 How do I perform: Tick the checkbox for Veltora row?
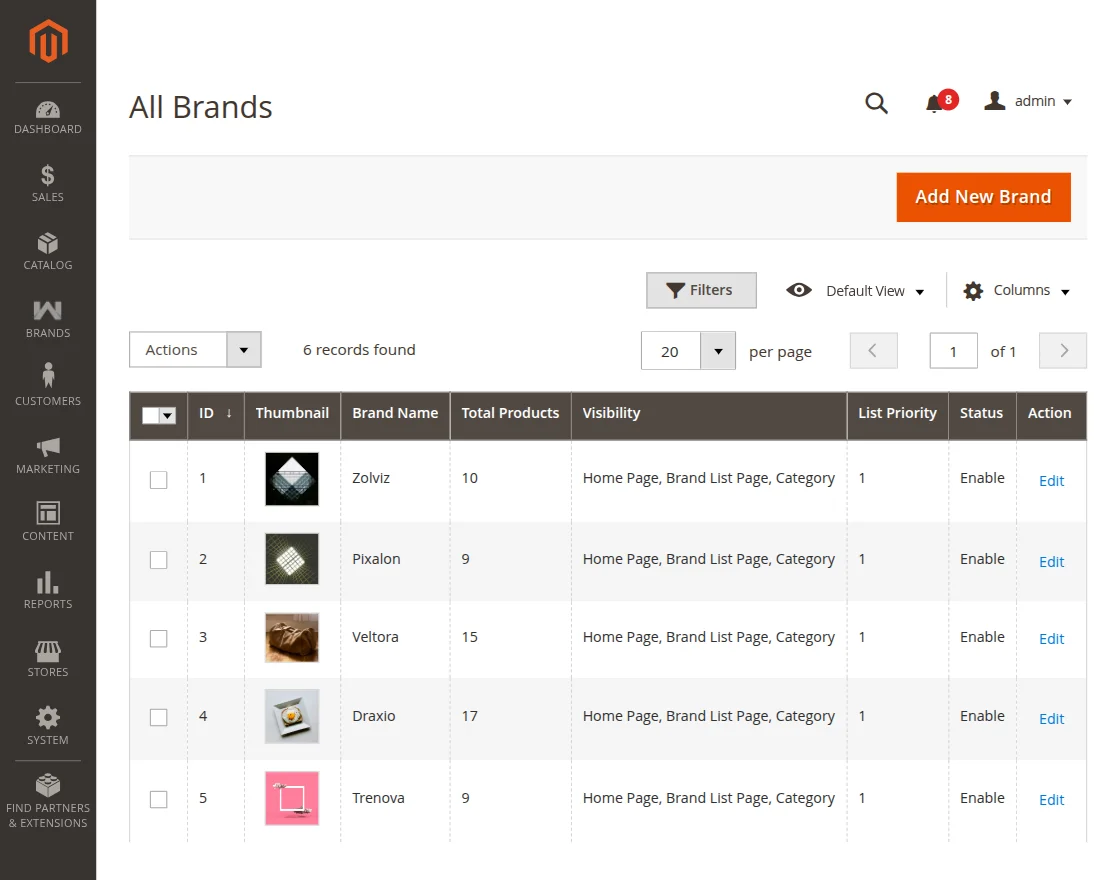pyautogui.click(x=159, y=639)
